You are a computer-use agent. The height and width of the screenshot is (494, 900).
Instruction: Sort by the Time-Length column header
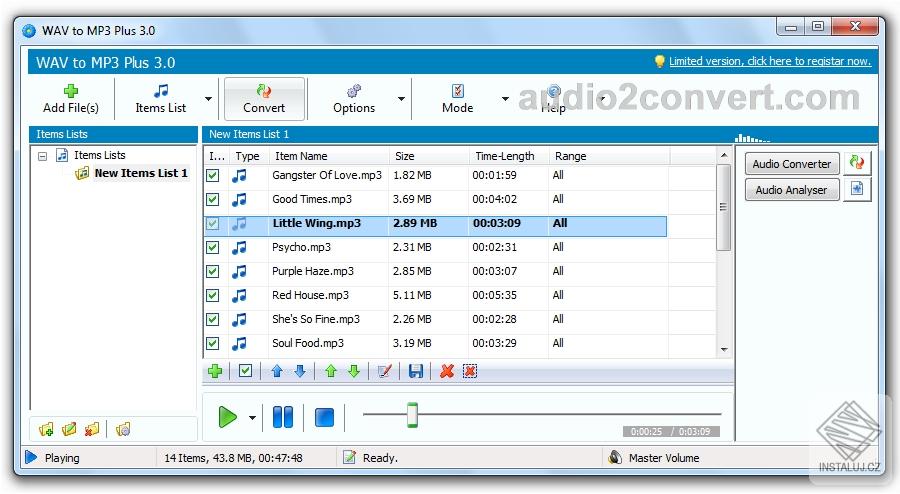tap(509, 156)
